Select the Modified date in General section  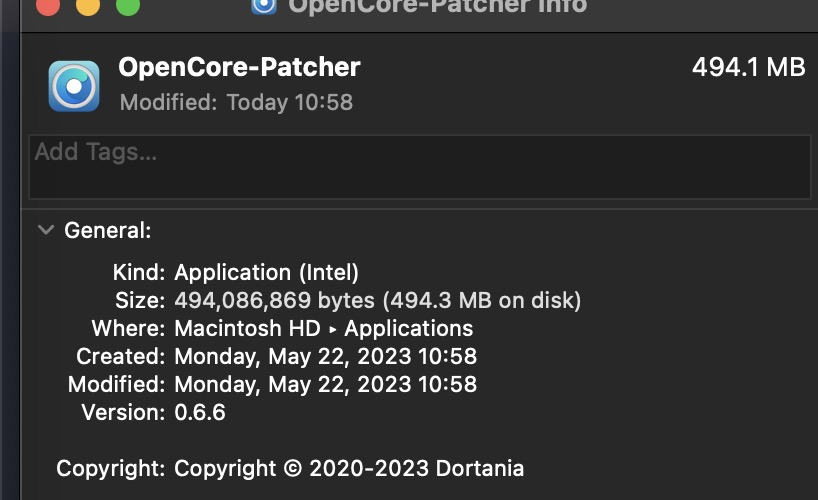(x=325, y=384)
